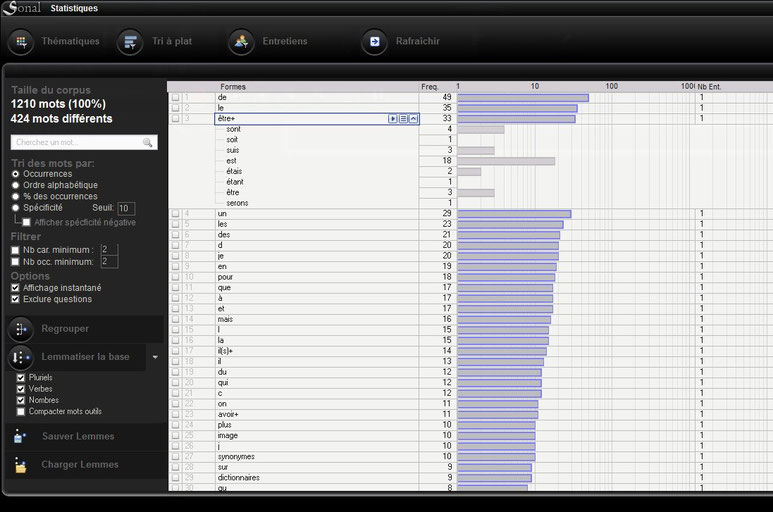773x512 pixels.
Task: Click Lemmatiser la base button label
Action: 85,357
